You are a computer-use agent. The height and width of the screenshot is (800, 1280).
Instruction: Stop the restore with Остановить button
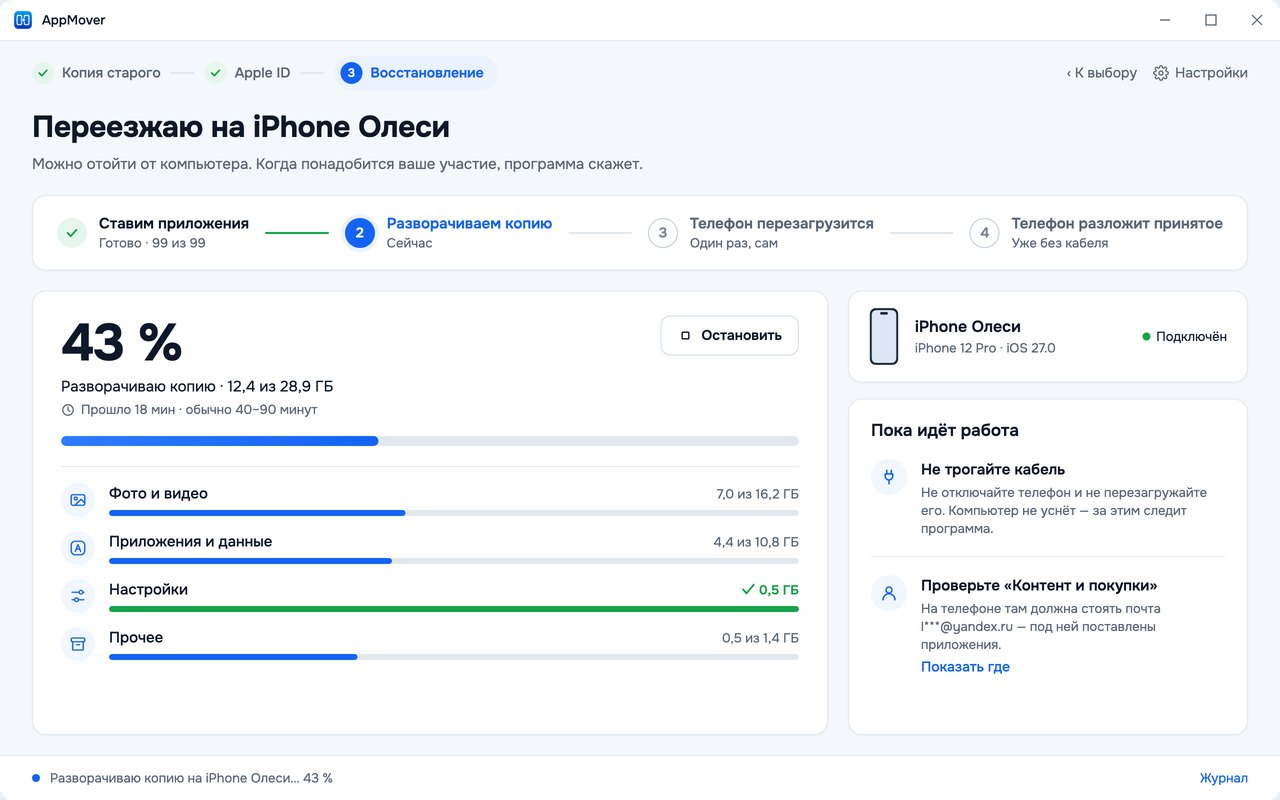[730, 336]
